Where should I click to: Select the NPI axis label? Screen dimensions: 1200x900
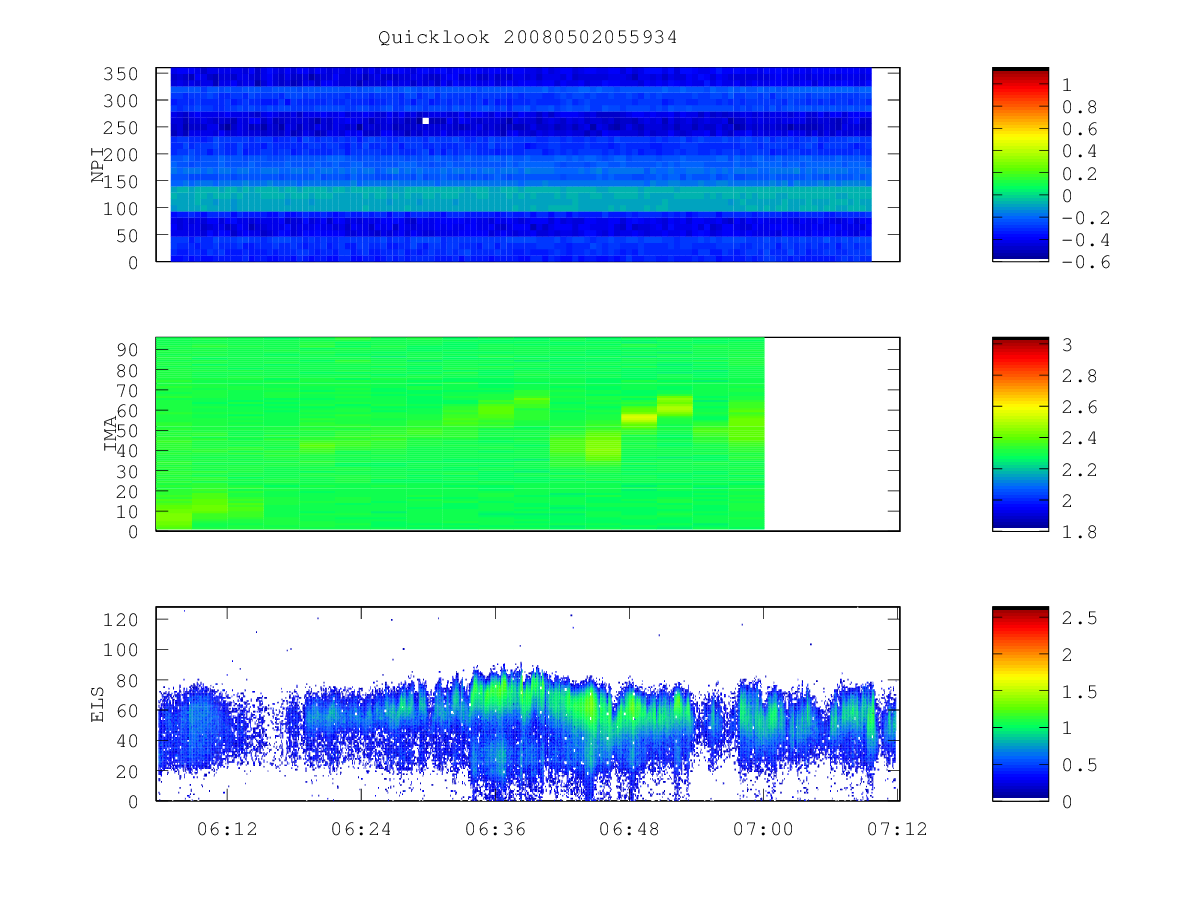click(x=98, y=165)
